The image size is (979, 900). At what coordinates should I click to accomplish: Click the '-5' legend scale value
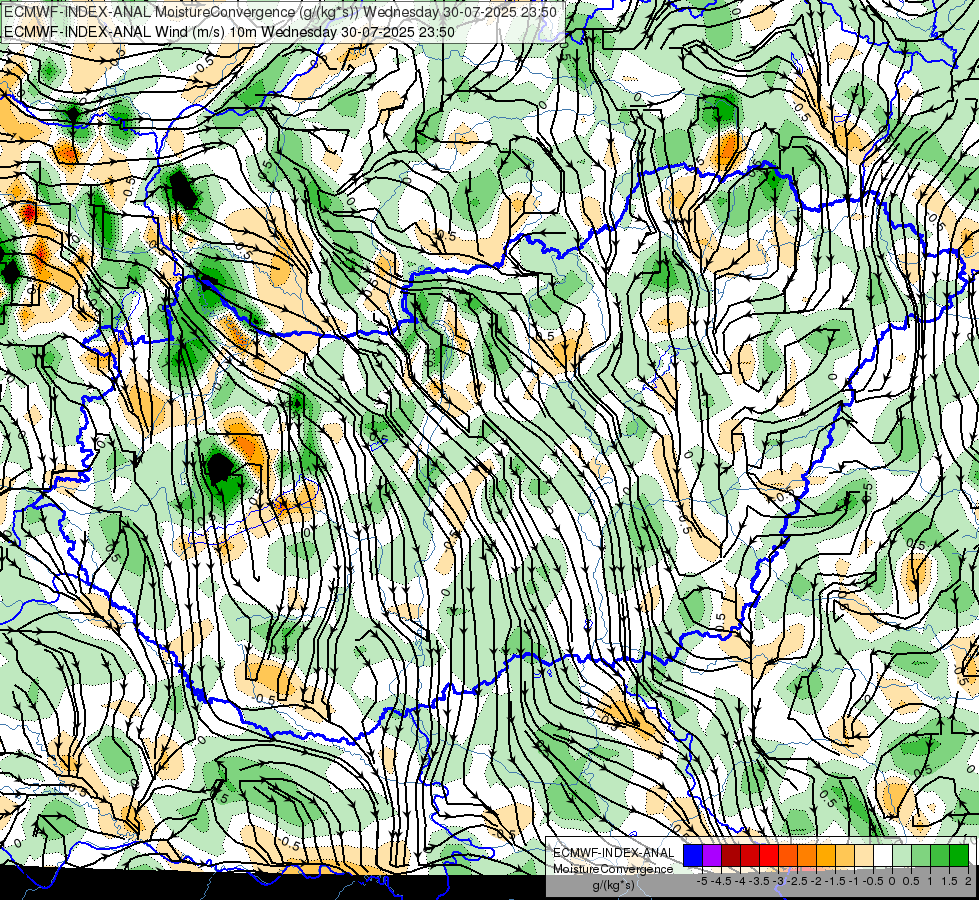pyautogui.click(x=702, y=881)
